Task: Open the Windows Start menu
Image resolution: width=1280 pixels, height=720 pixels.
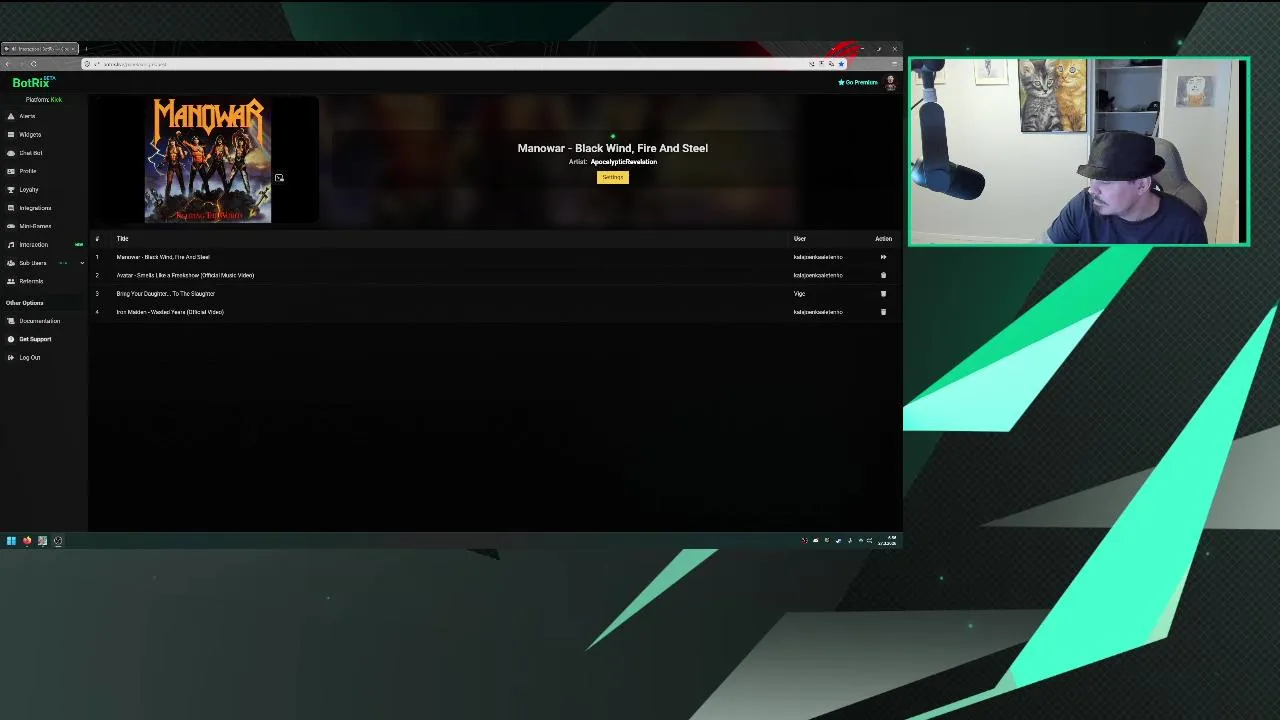Action: [11, 541]
